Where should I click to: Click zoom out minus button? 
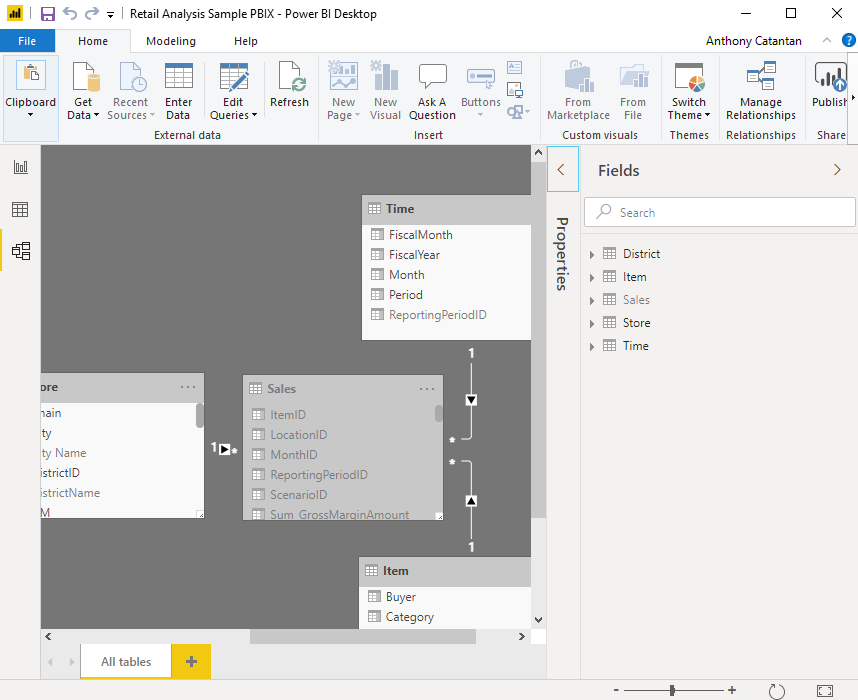click(x=616, y=690)
